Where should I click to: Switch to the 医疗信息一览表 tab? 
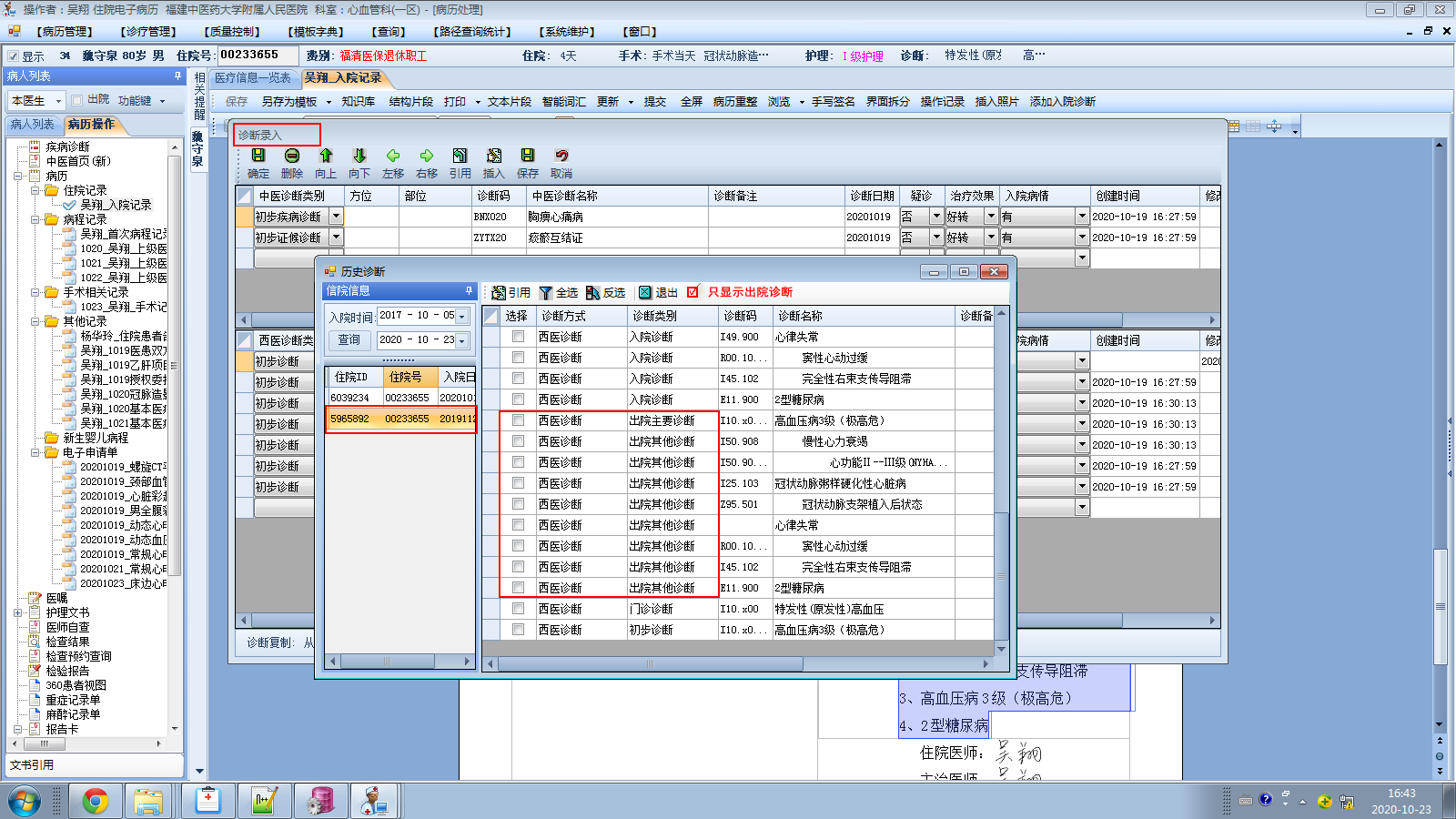point(253,78)
